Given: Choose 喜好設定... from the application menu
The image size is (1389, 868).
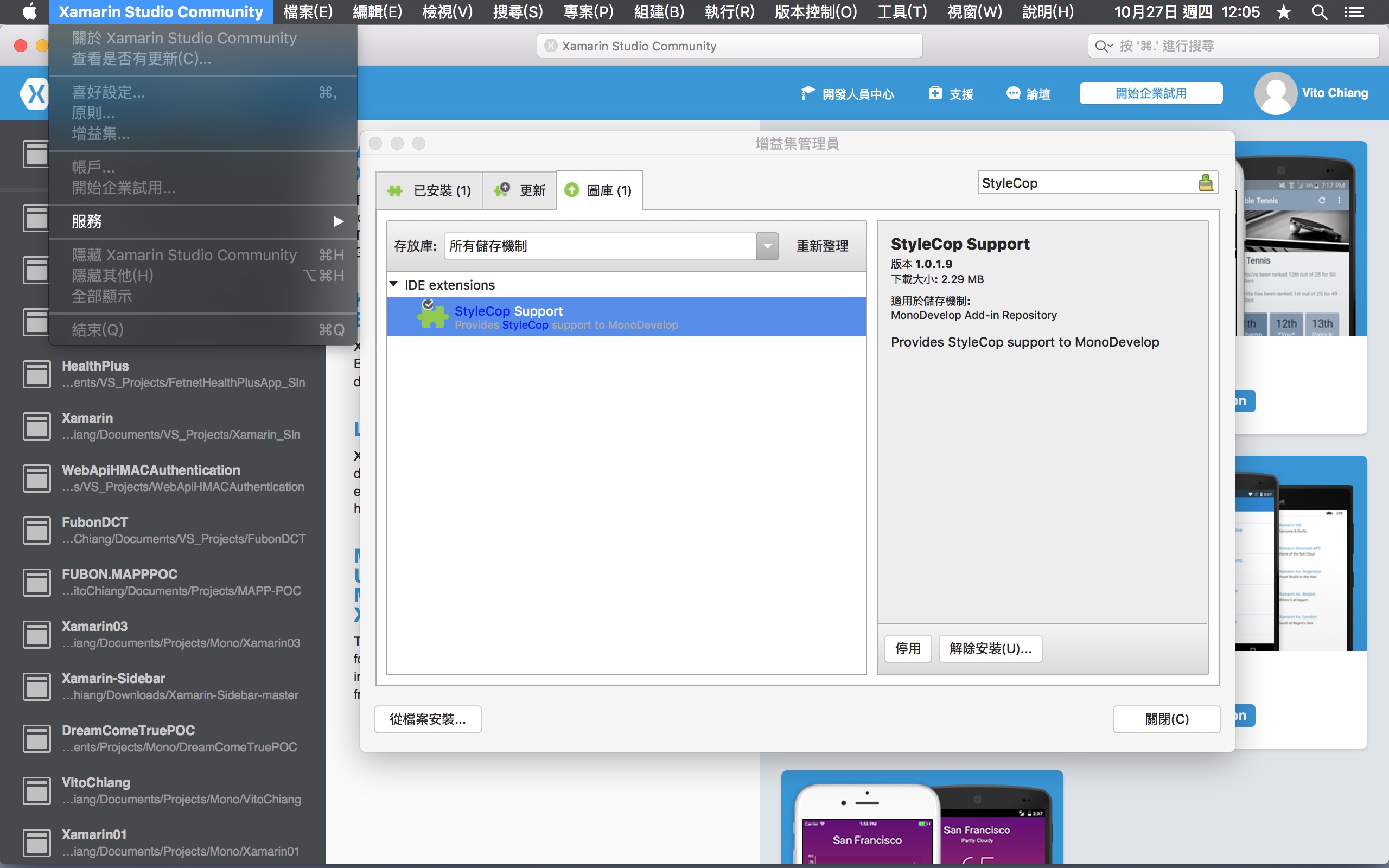Looking at the screenshot, I should tap(203, 92).
